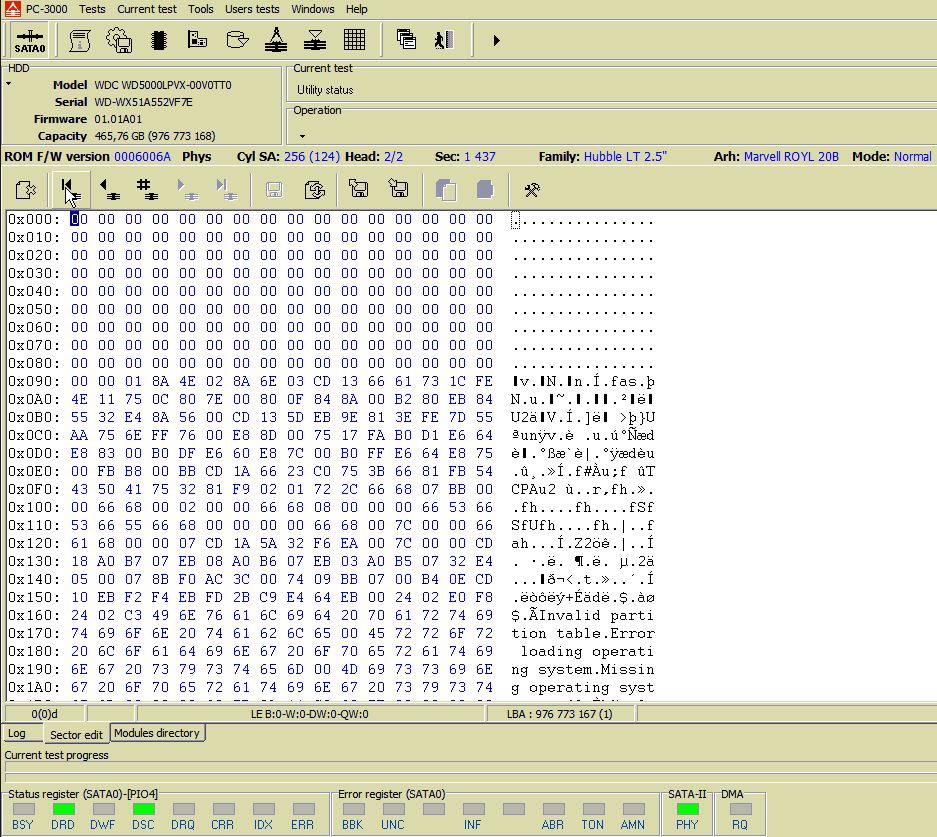This screenshot has height=837, width=937.
Task: Click the LBA : 976 773 167 (1) status field
Action: (559, 714)
